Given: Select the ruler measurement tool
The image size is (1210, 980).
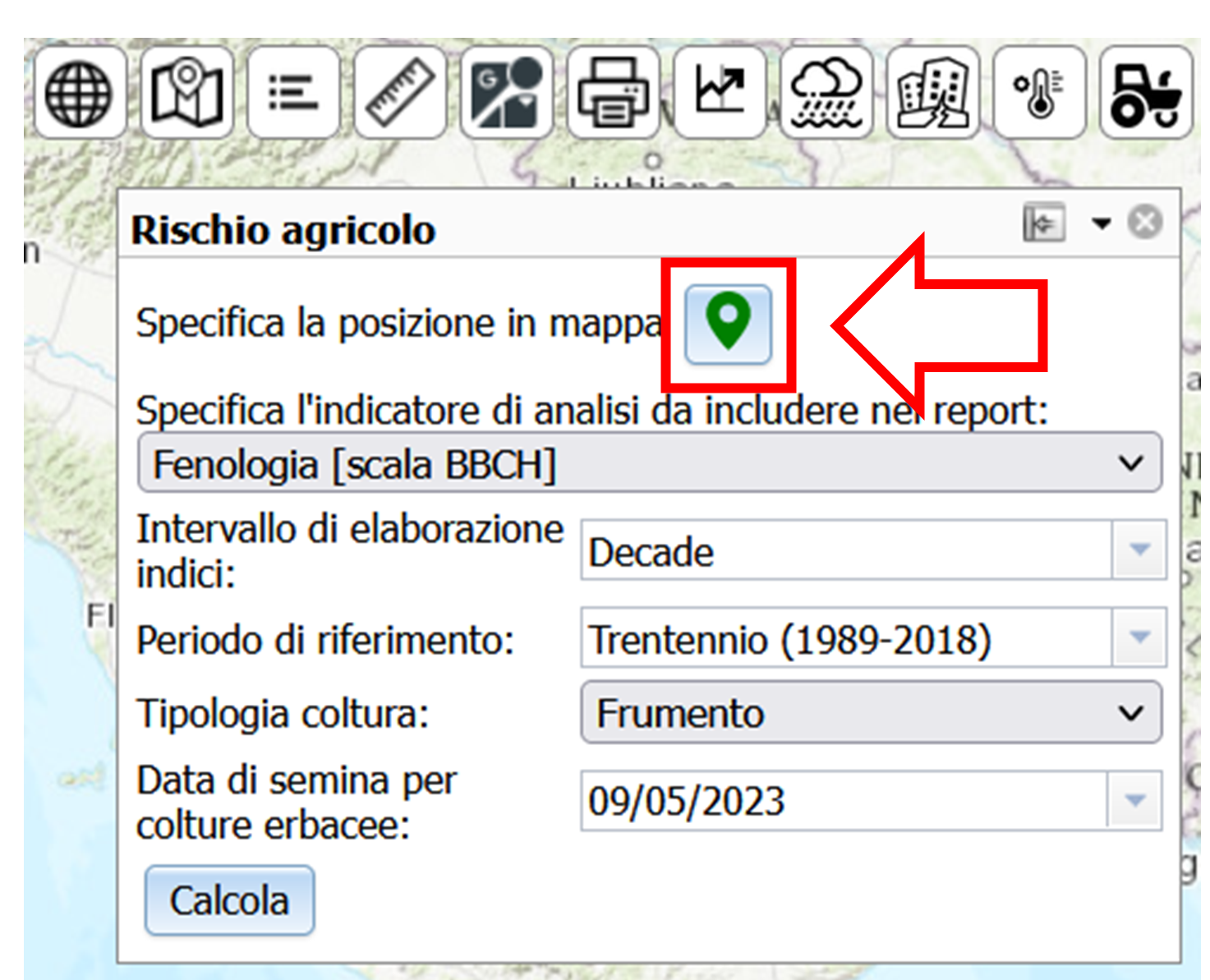Looking at the screenshot, I should (x=400, y=92).
